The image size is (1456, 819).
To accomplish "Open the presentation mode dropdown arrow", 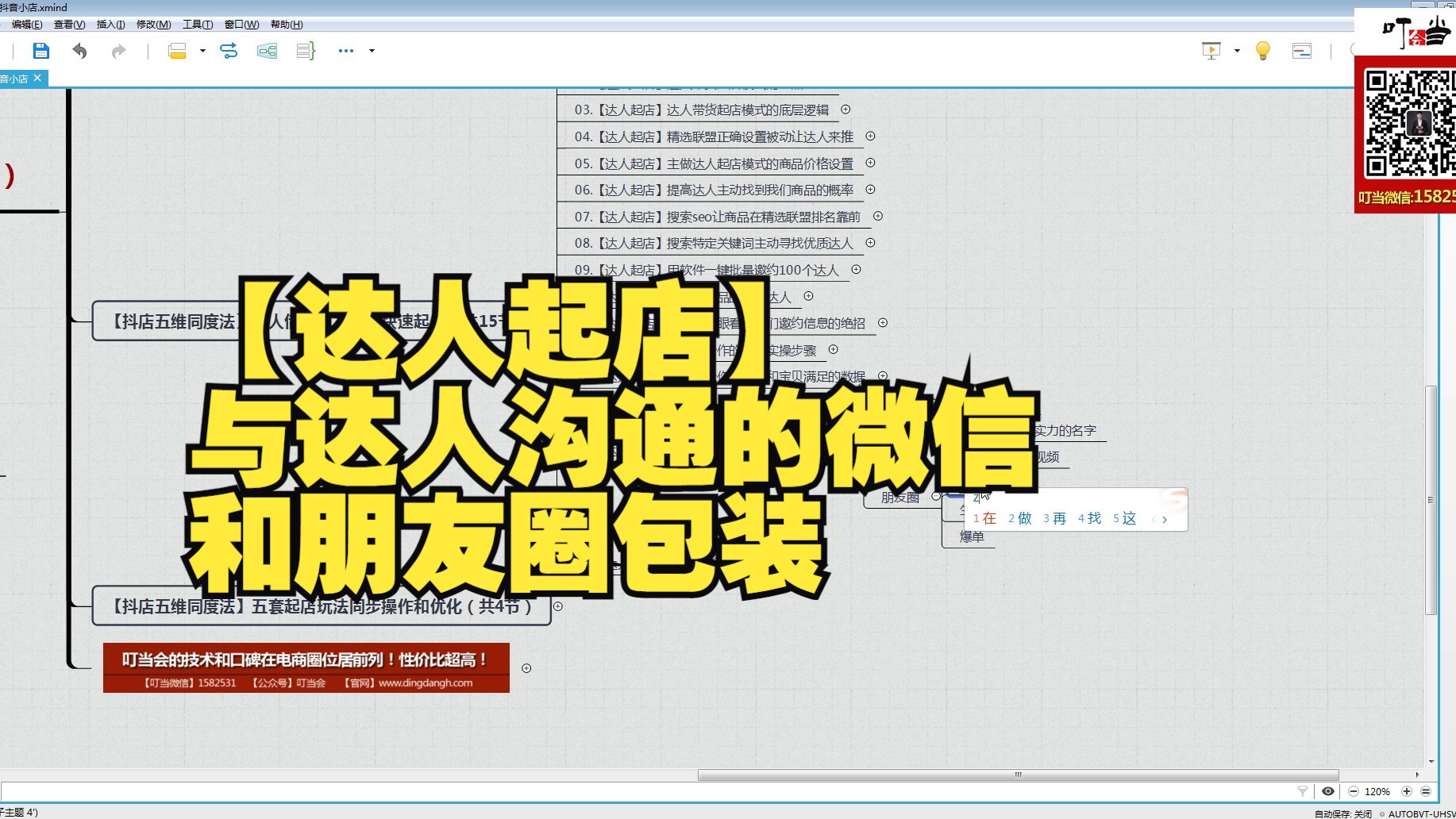I will (x=1237, y=51).
